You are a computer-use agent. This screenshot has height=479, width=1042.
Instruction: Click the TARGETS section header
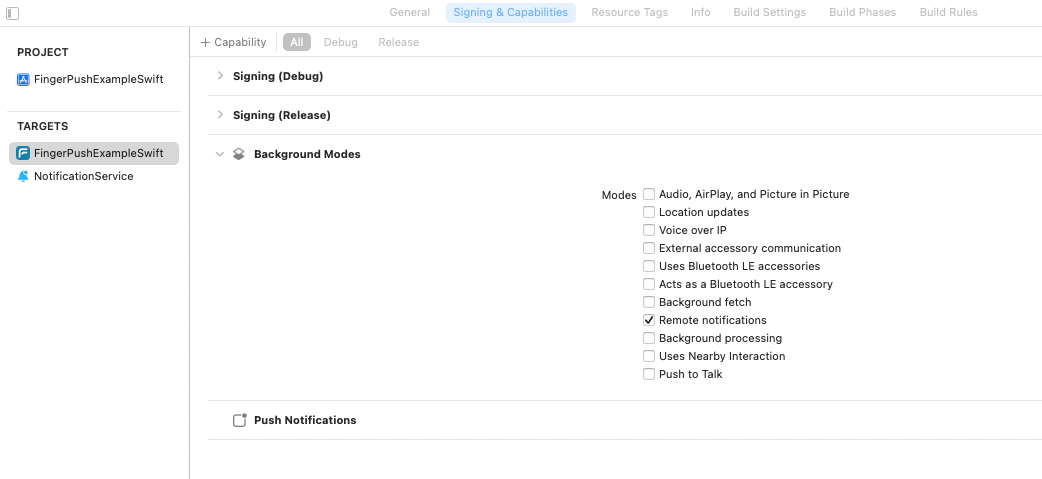coord(43,126)
